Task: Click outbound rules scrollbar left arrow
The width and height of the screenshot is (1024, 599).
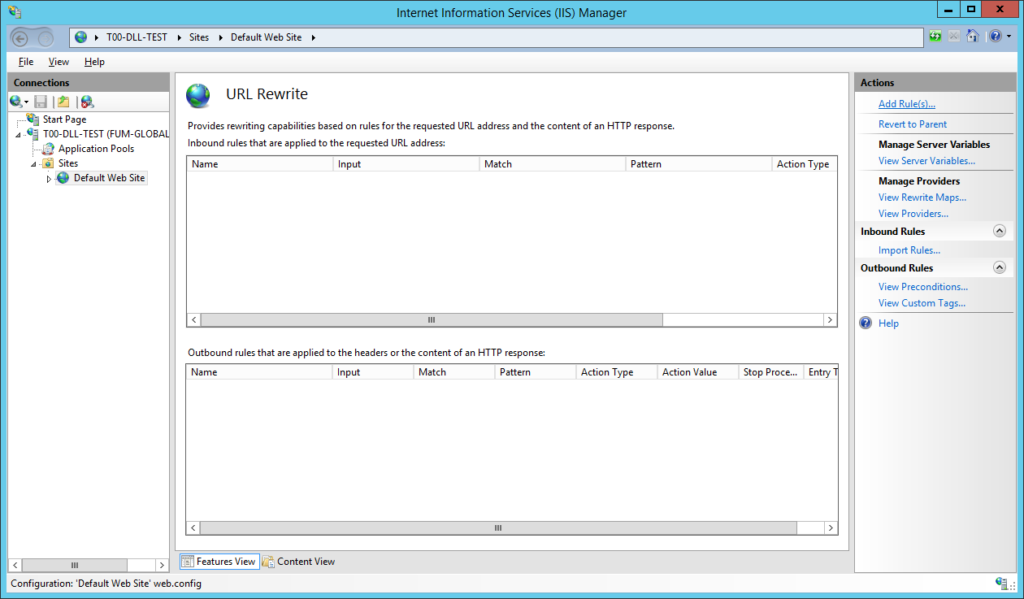Action: (x=193, y=527)
